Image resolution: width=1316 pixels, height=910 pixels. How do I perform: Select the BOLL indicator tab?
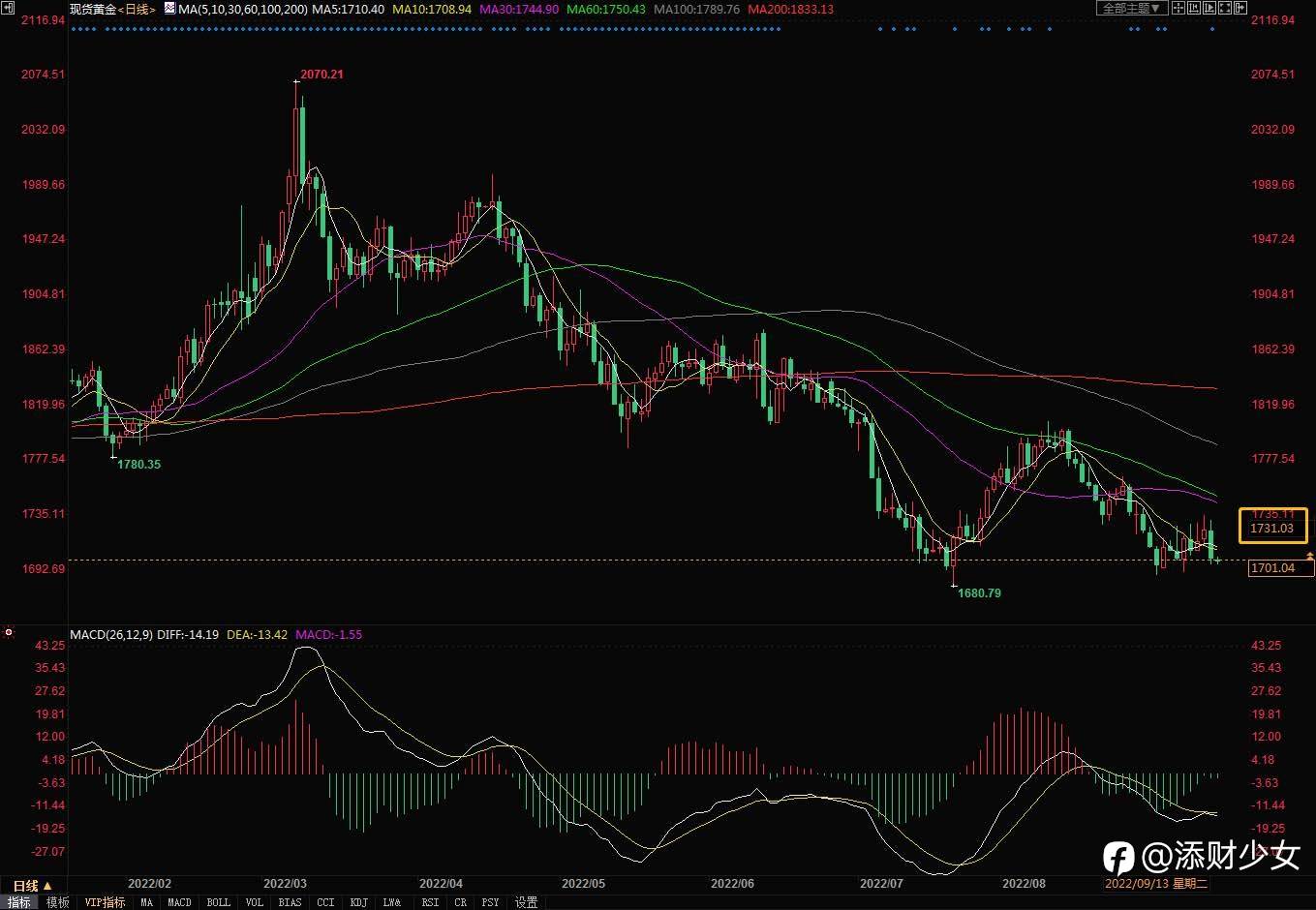(x=219, y=902)
